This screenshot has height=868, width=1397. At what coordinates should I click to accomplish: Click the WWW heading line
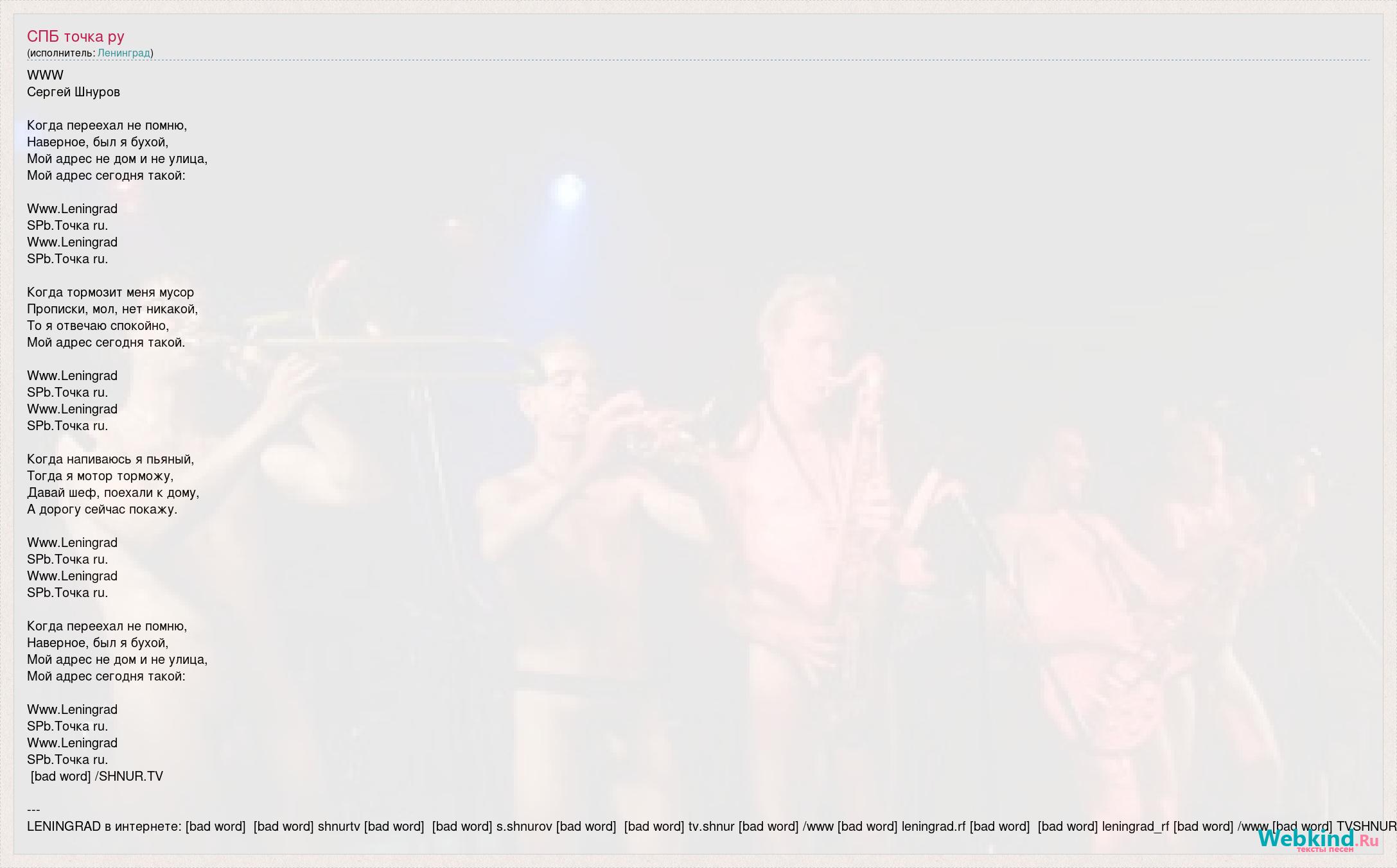(46, 75)
